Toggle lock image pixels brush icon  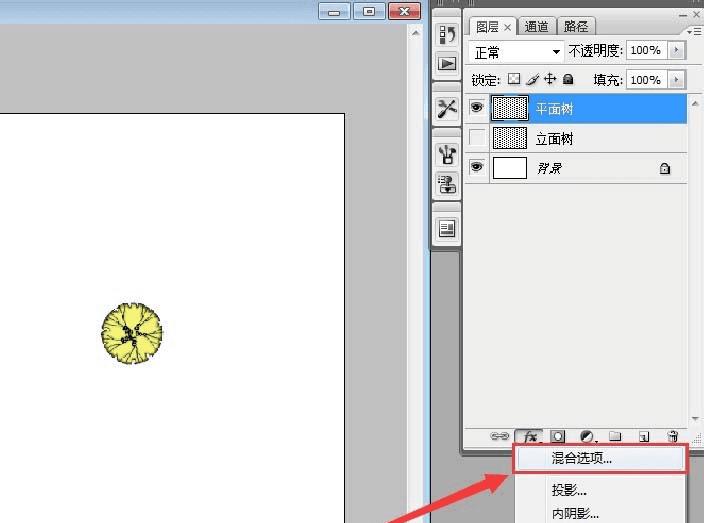532,79
